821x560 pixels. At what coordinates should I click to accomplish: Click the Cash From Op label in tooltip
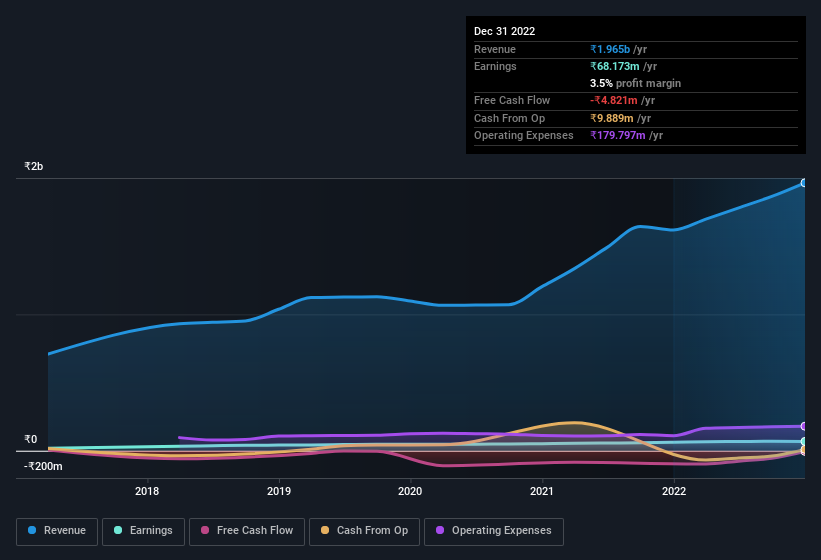click(509, 118)
